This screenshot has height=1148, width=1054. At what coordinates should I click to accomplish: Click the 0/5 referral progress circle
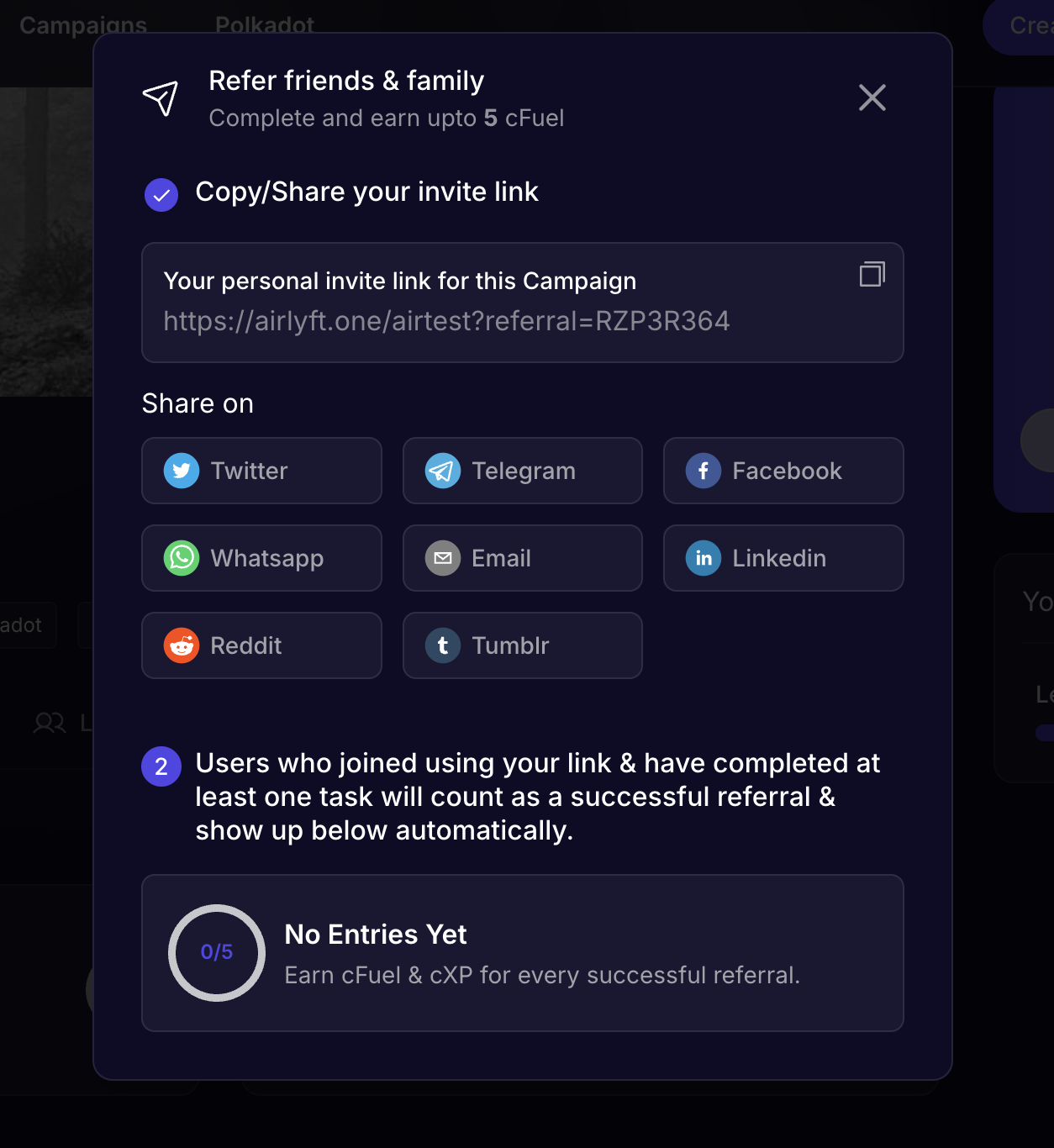click(x=217, y=952)
